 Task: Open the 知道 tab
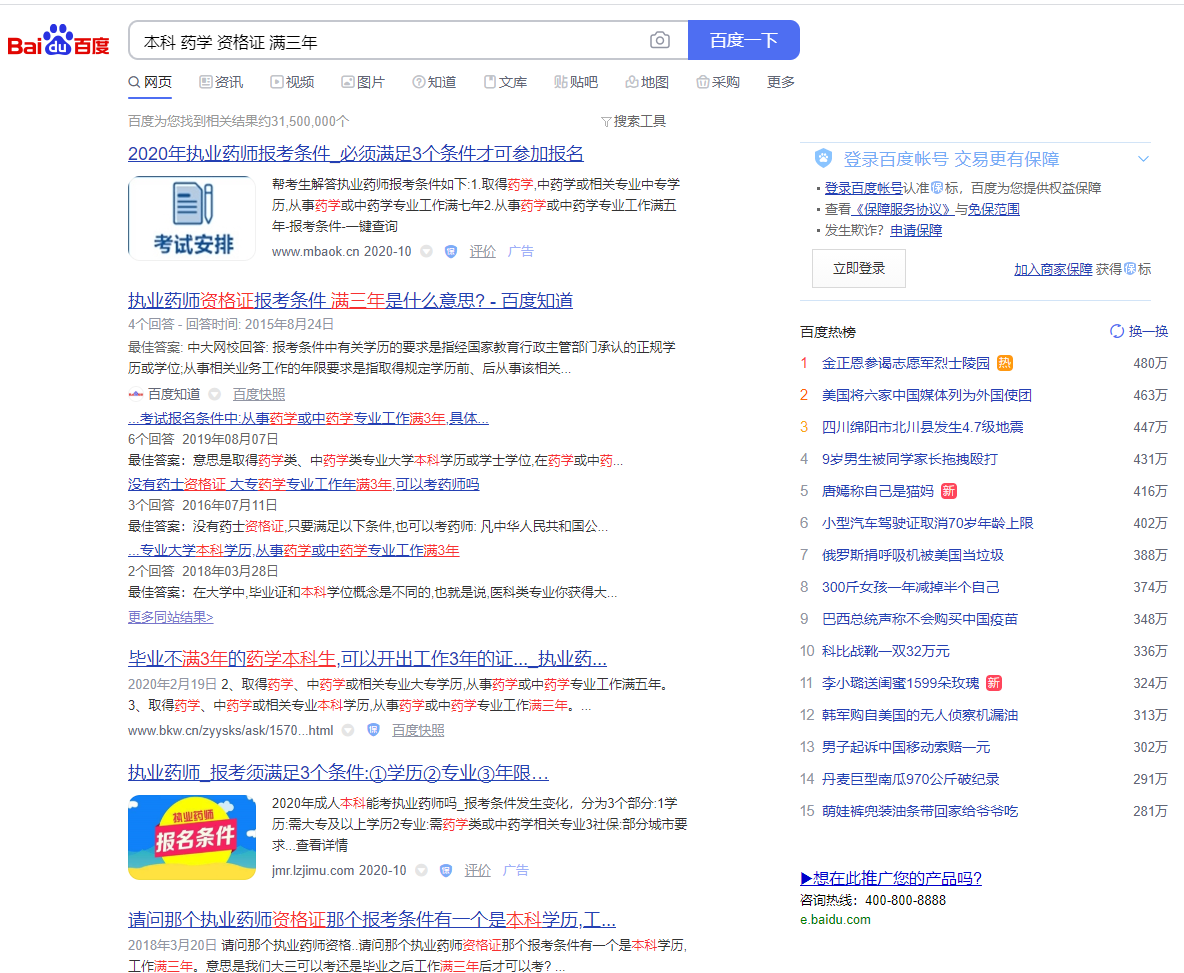tap(434, 82)
